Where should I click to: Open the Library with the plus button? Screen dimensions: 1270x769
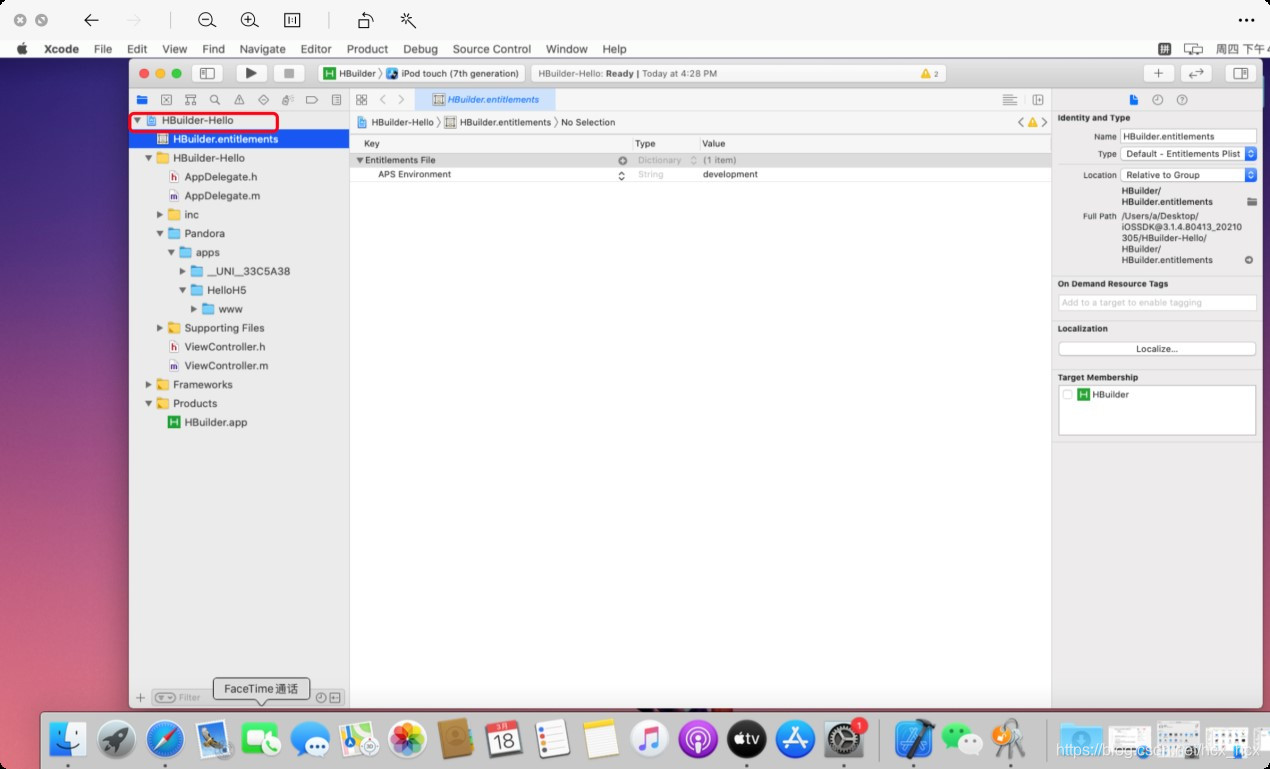(1158, 73)
